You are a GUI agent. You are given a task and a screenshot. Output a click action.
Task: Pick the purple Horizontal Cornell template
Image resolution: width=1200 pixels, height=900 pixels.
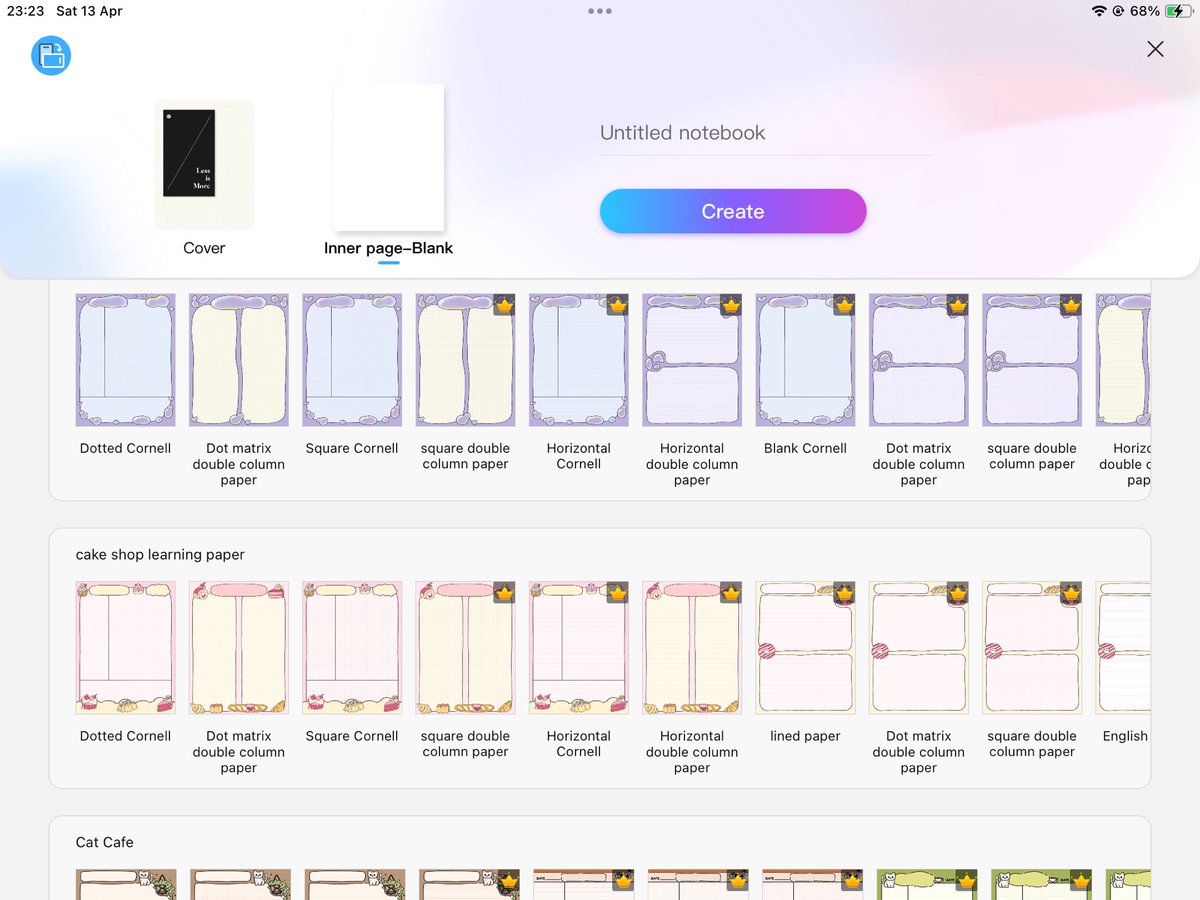coord(579,360)
